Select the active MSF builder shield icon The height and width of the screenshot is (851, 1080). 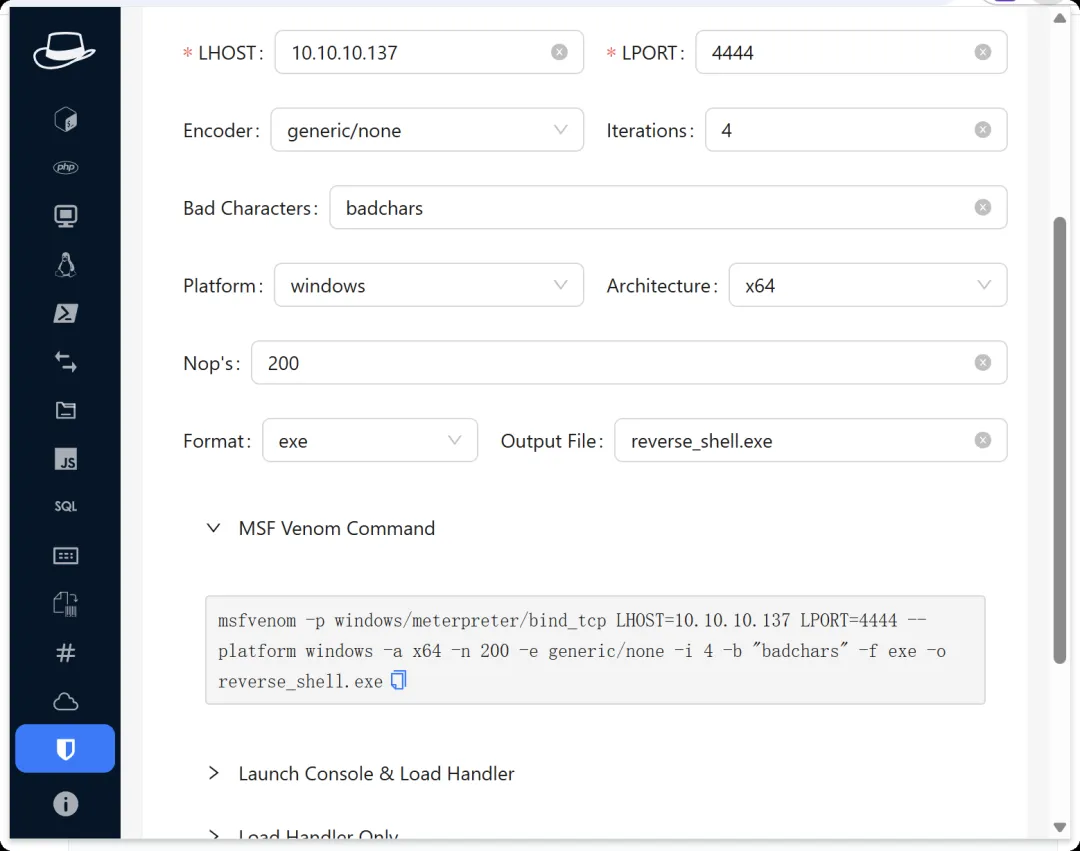point(65,748)
